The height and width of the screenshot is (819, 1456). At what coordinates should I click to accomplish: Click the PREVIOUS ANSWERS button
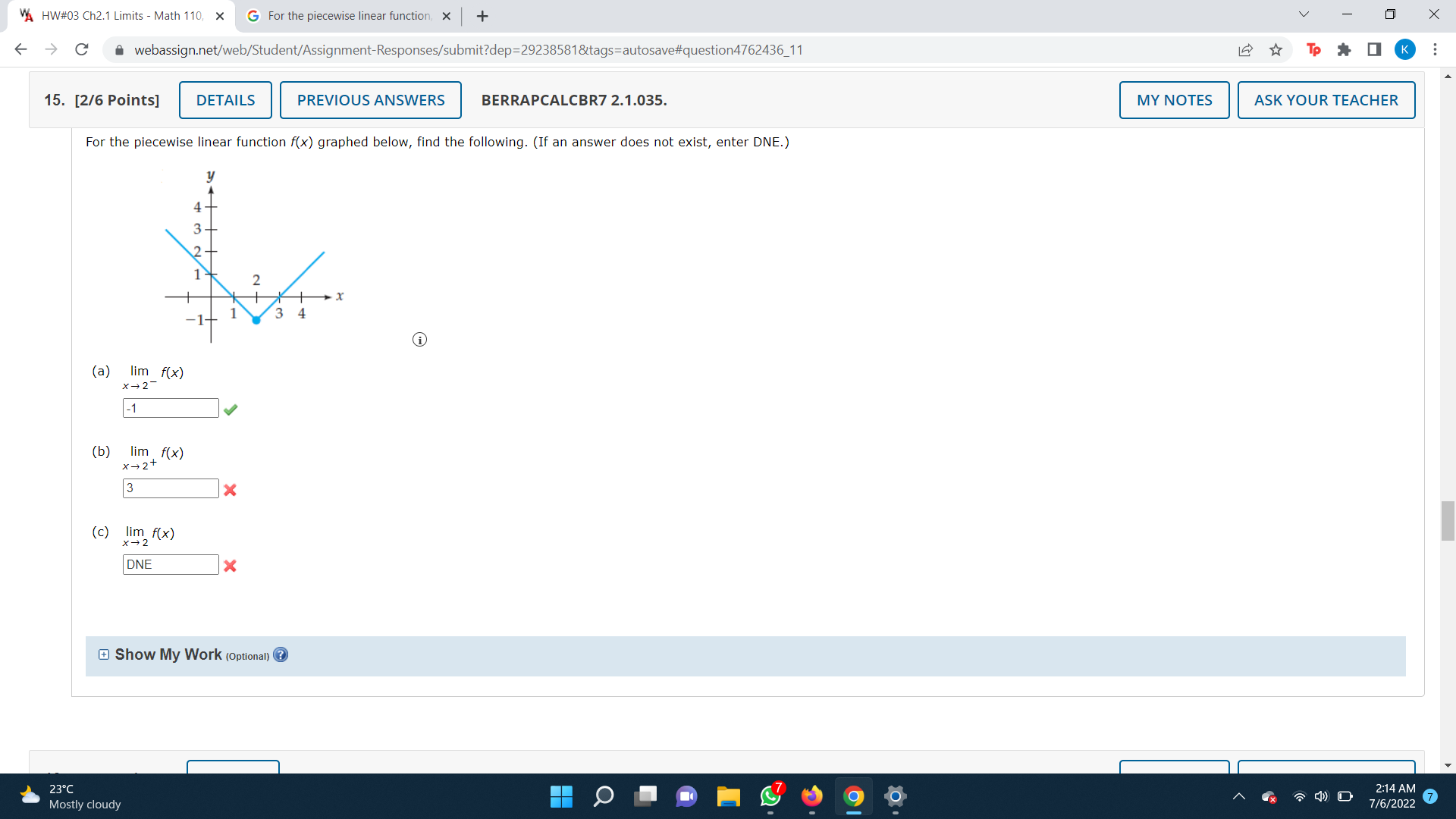pos(370,99)
